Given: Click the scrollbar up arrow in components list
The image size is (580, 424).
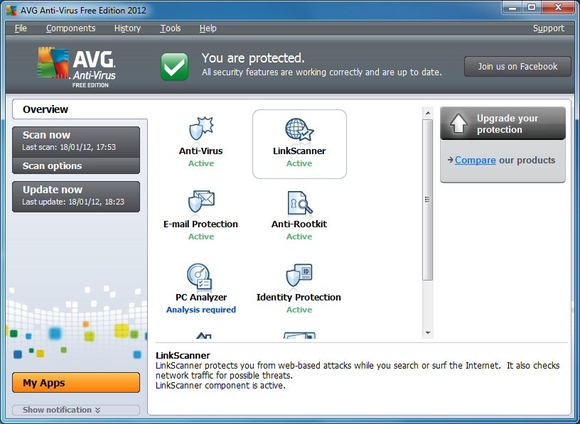Looking at the screenshot, I should click(428, 113).
